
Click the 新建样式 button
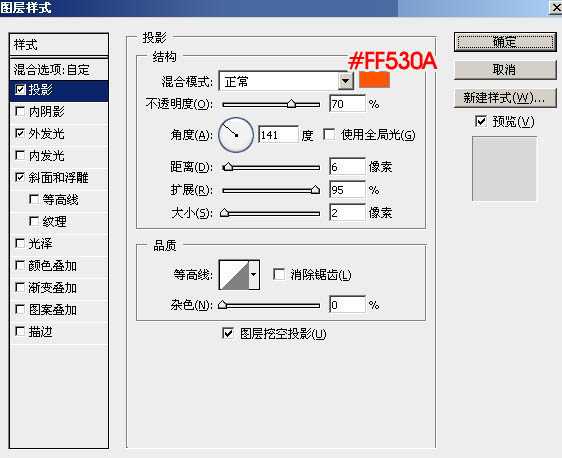point(505,98)
